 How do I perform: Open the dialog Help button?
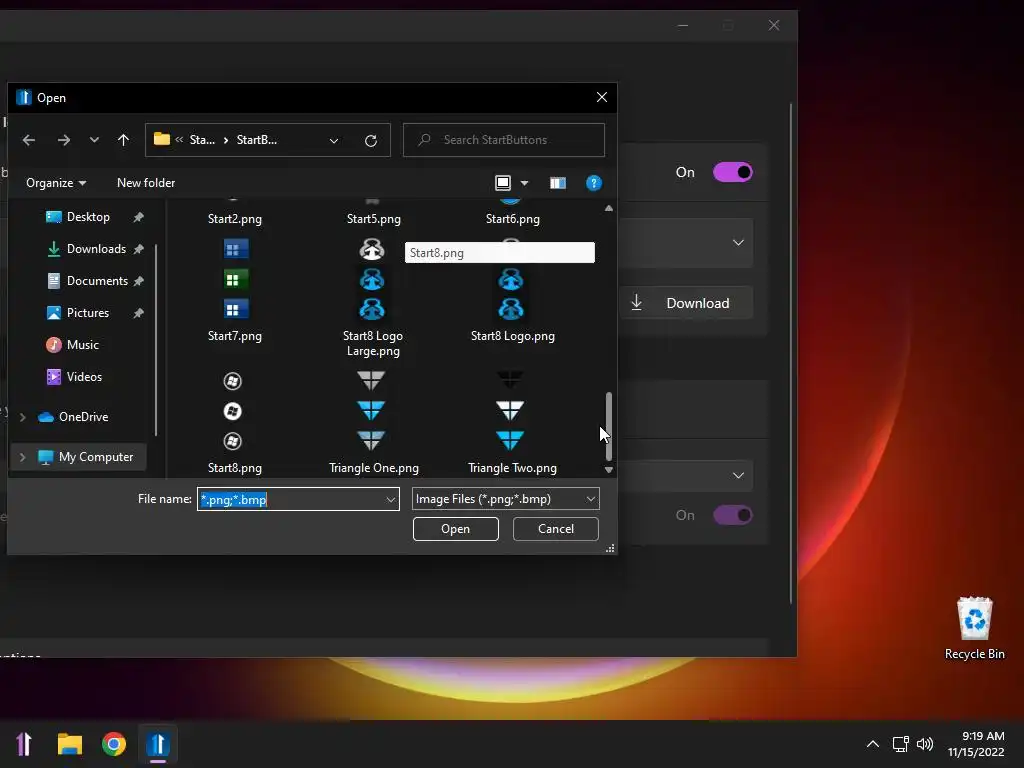(x=594, y=183)
